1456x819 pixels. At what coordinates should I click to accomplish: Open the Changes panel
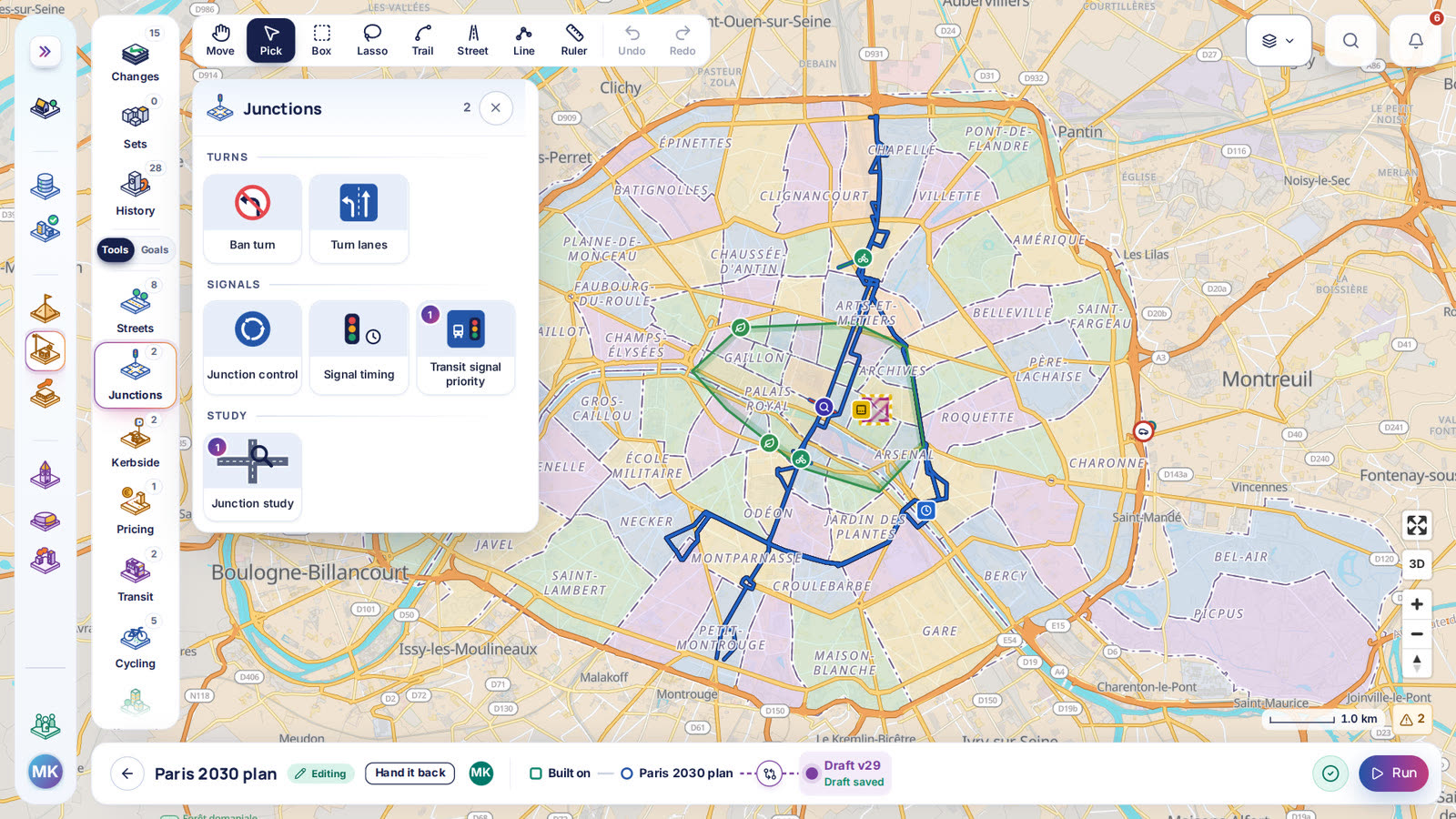pos(136,56)
